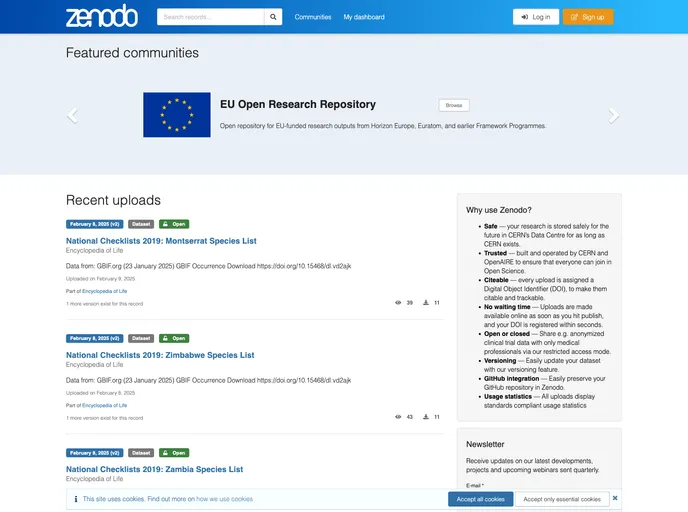Click the EU flag community image
The image size is (688, 512).
[x=176, y=114]
